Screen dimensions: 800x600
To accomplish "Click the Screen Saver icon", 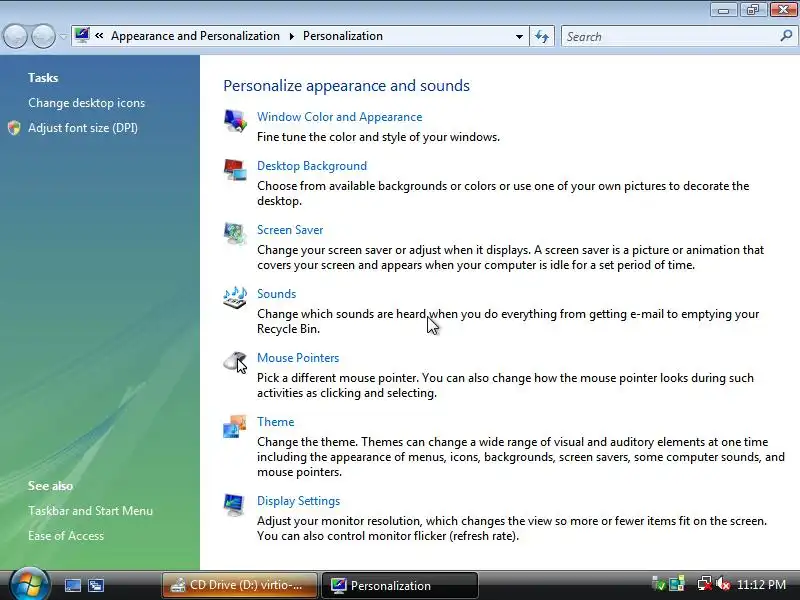I will (x=235, y=234).
